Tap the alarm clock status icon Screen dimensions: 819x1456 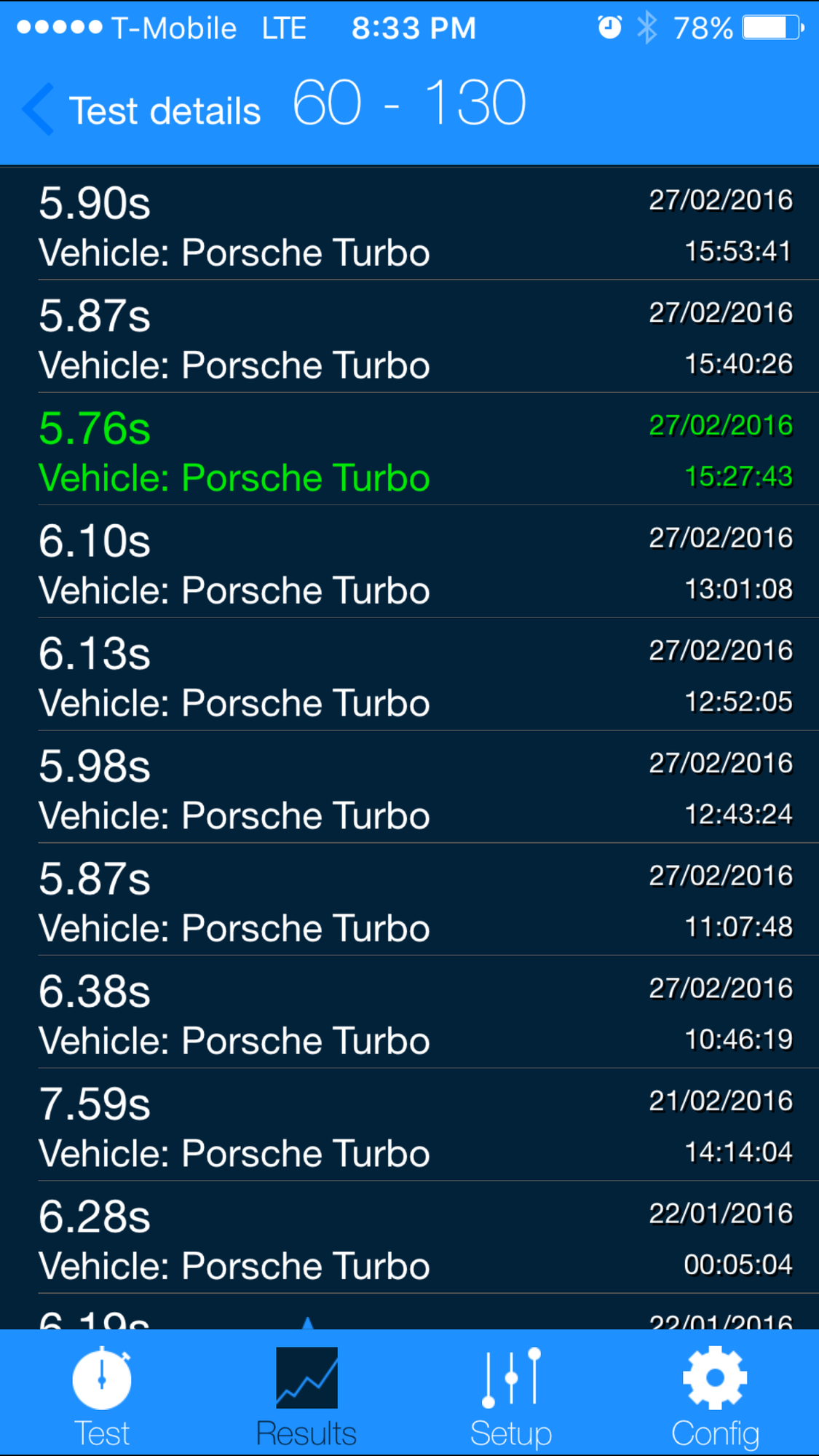[x=609, y=28]
